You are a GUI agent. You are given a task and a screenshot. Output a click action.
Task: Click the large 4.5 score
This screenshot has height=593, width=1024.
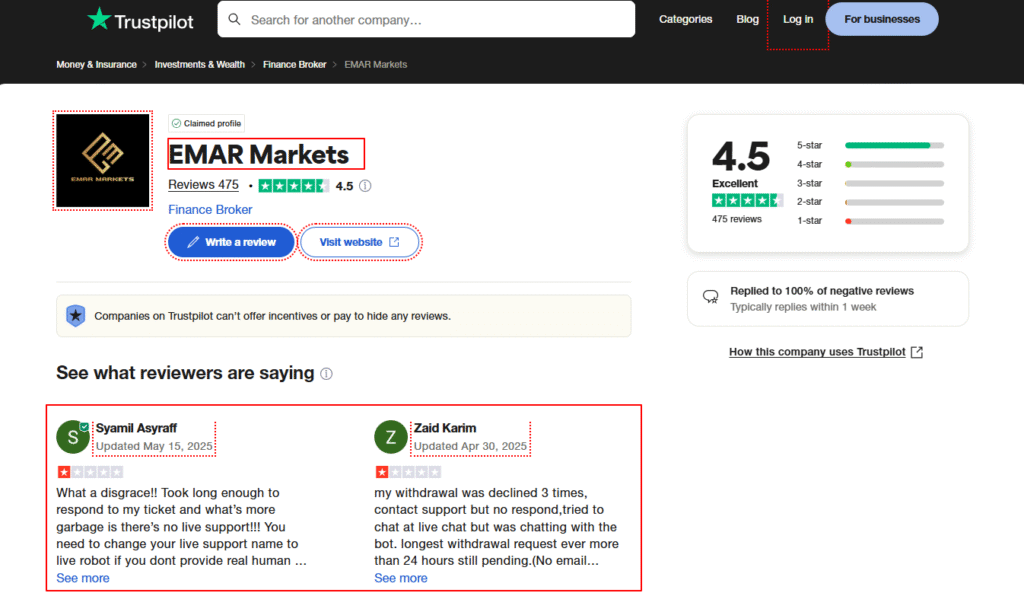[741, 156]
